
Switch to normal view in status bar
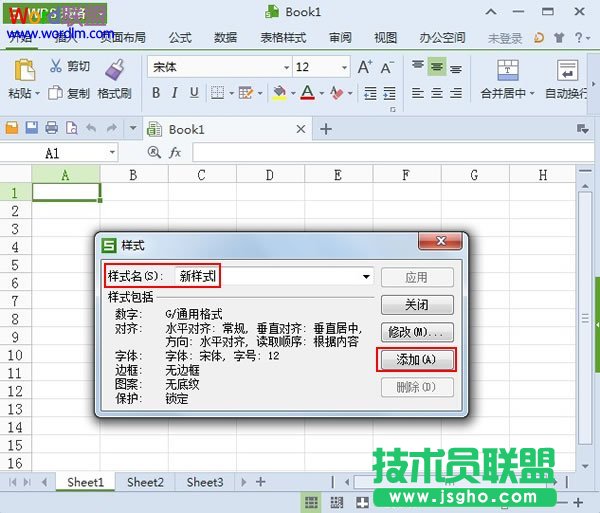pos(311,502)
